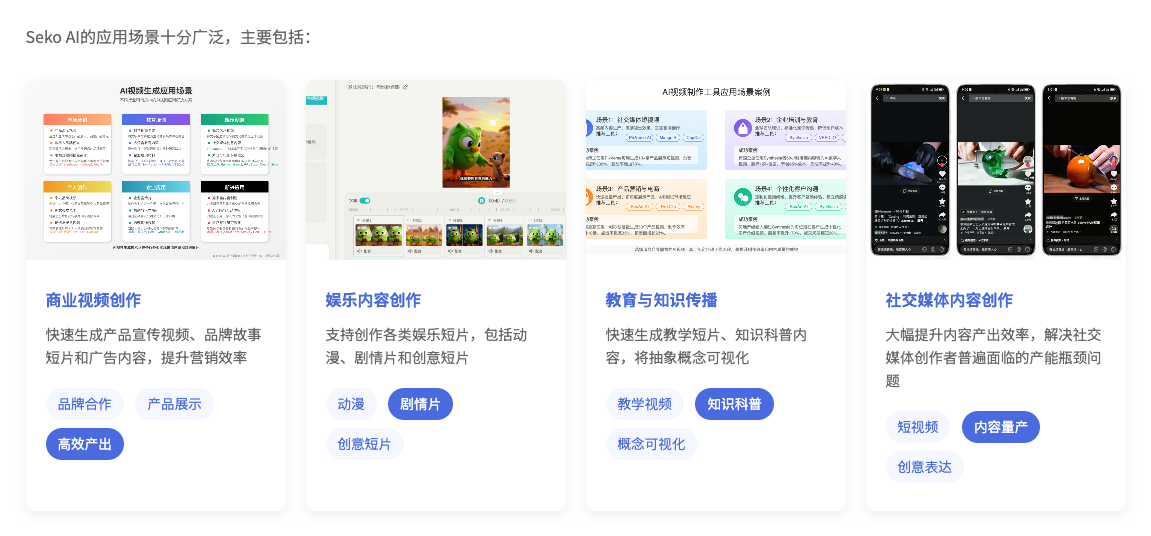This screenshot has height=536, width=1151.
Task: Select the 产品展示 tag
Action: tap(174, 404)
